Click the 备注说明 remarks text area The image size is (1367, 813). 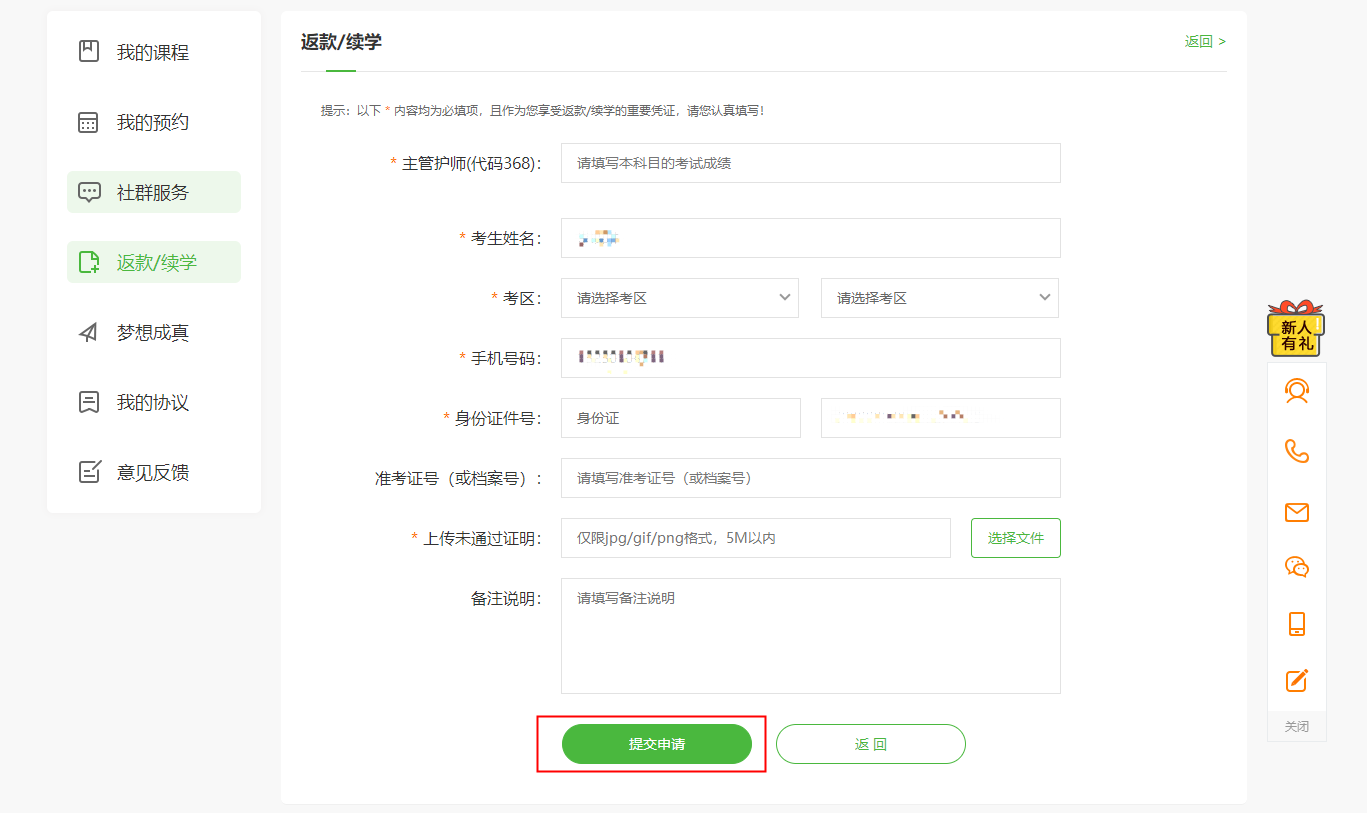[x=810, y=636]
